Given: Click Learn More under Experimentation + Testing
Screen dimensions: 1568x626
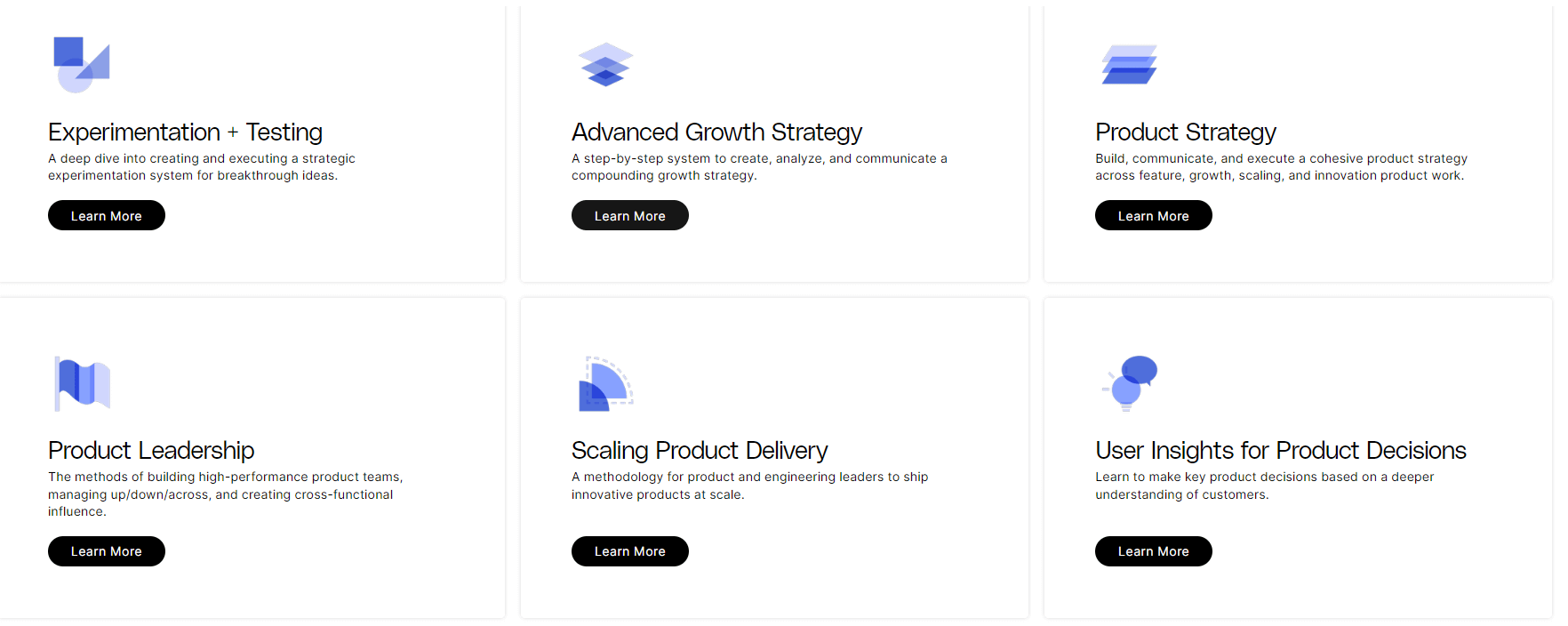Looking at the screenshot, I should 106,215.
